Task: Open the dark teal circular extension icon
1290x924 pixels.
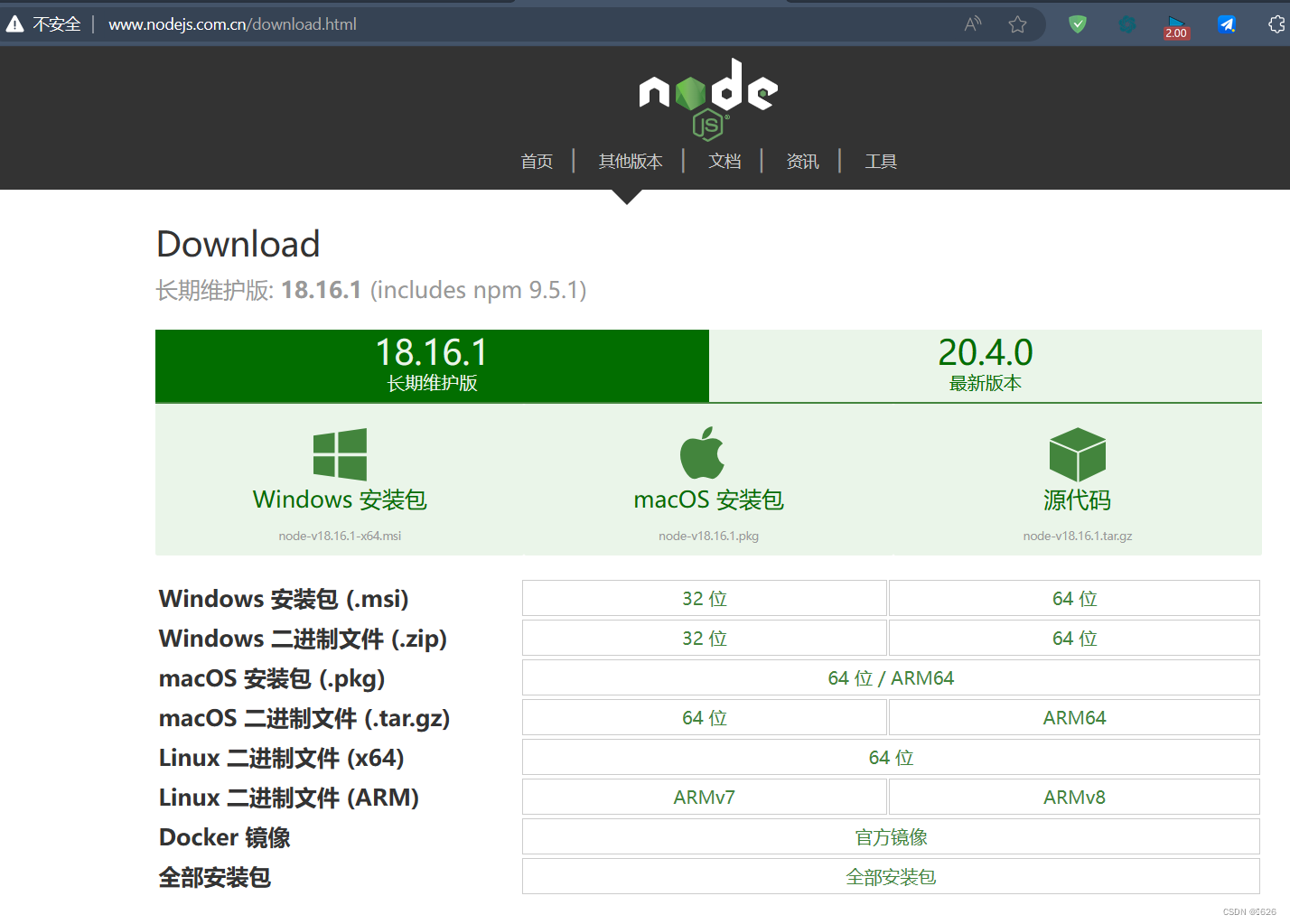Action: pos(1127,24)
